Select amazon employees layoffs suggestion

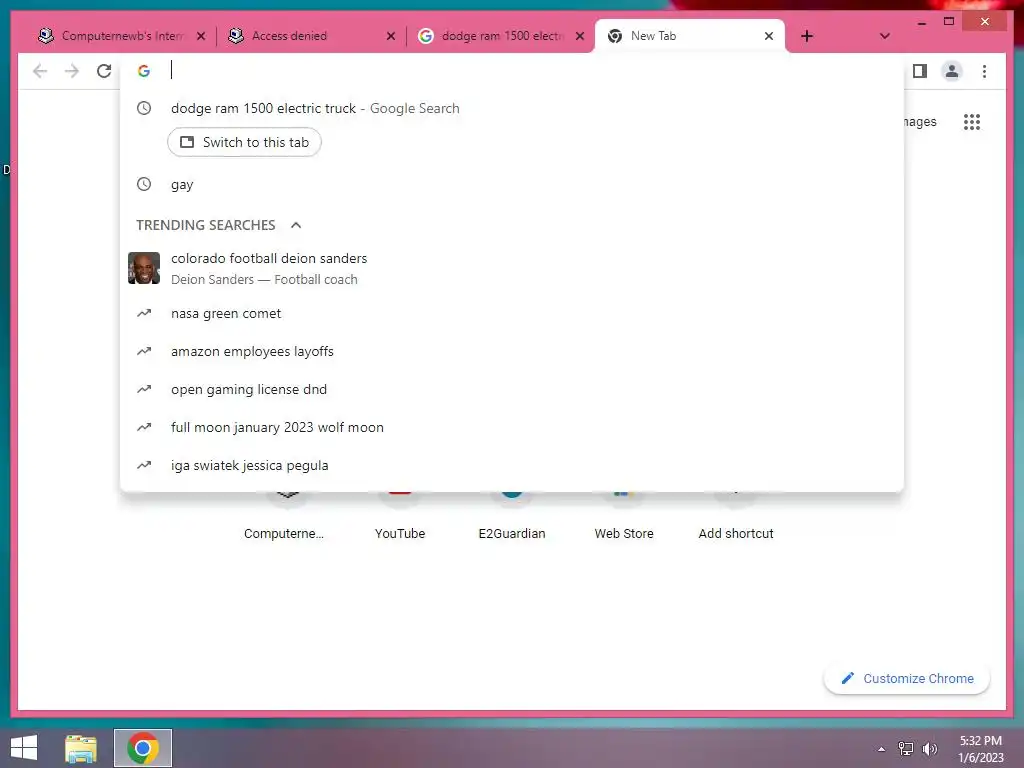click(x=511, y=351)
